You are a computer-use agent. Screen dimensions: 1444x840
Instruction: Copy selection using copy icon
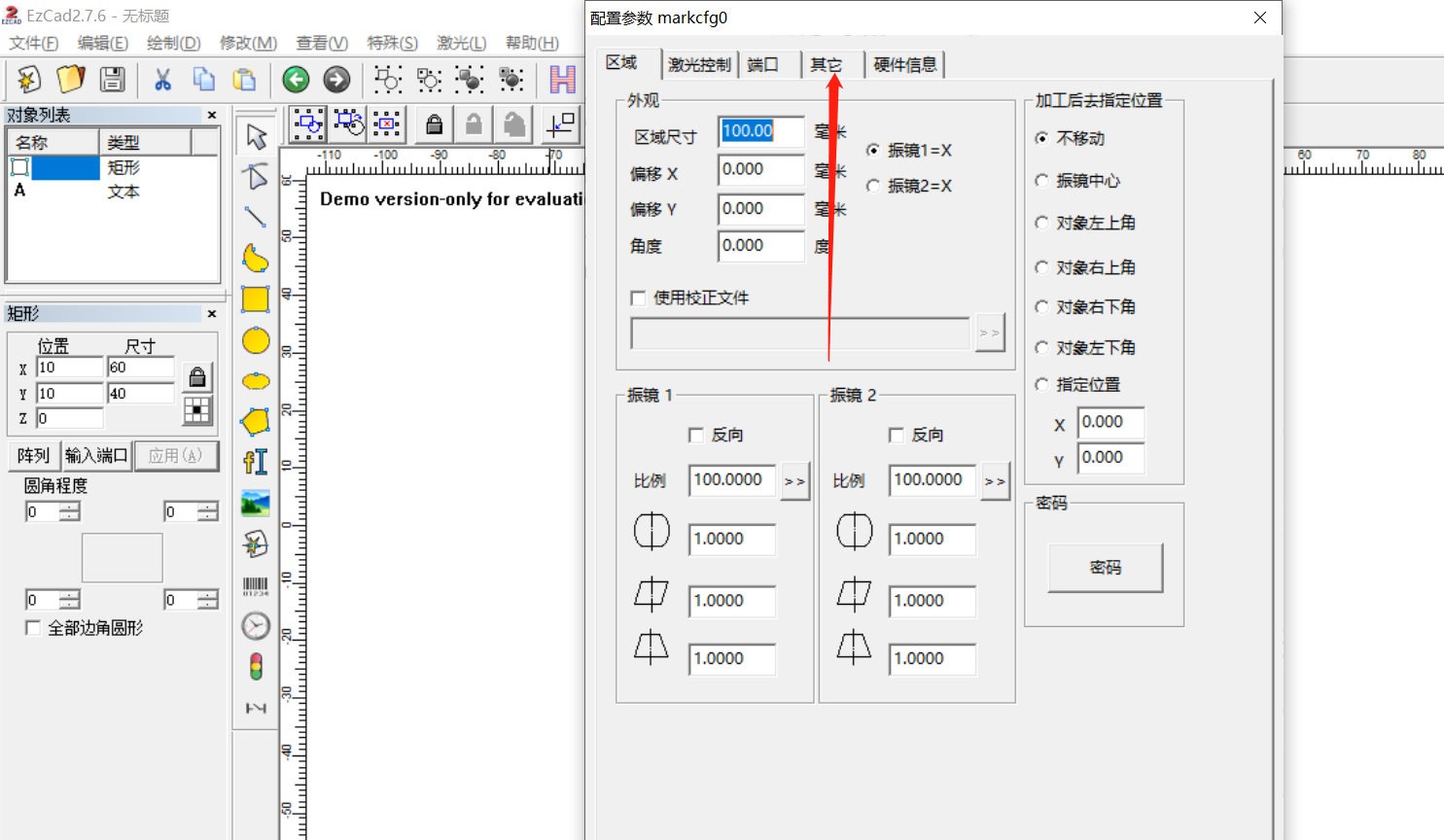[x=204, y=80]
